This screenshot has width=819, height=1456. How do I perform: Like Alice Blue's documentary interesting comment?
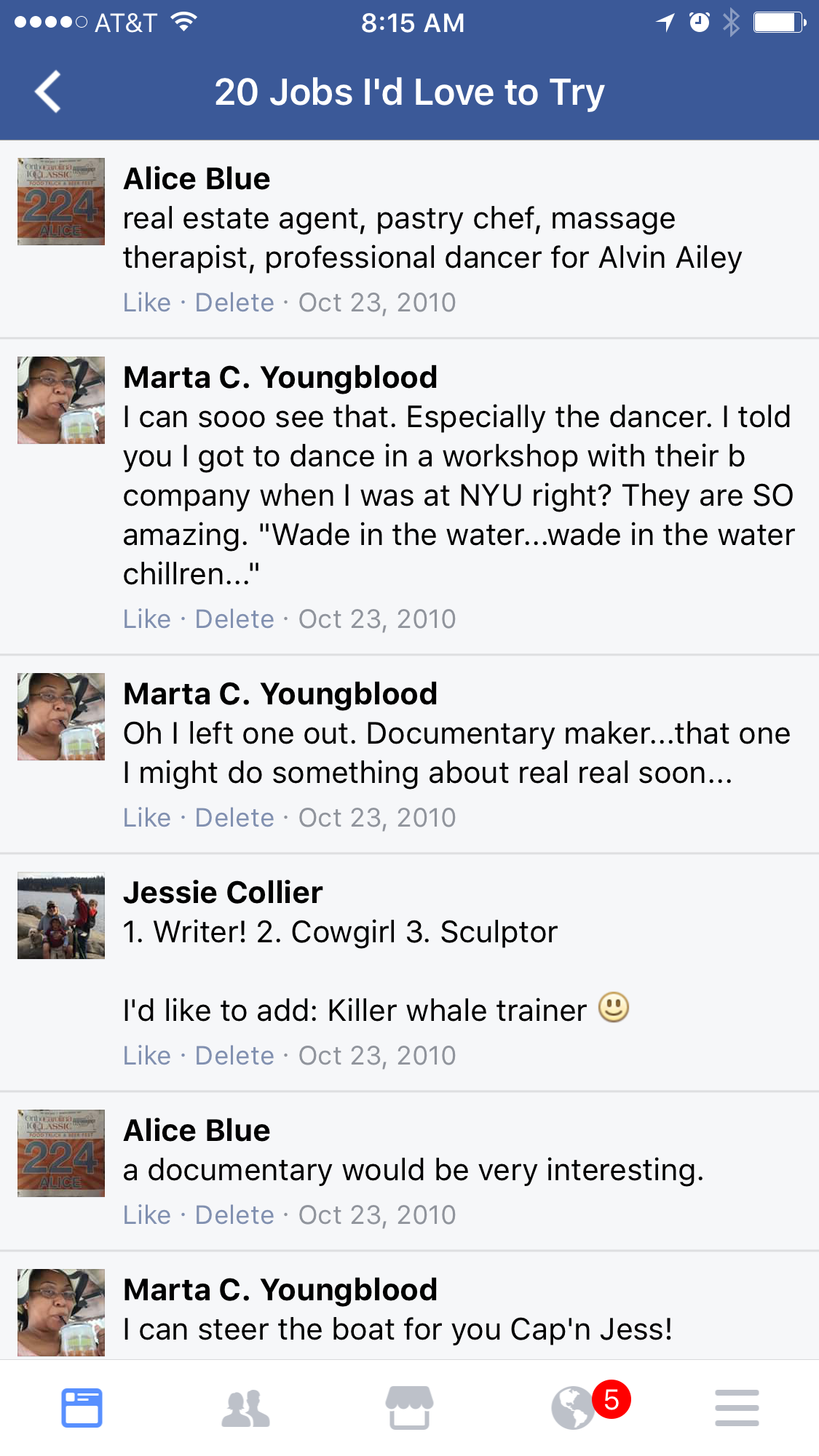(x=147, y=1215)
